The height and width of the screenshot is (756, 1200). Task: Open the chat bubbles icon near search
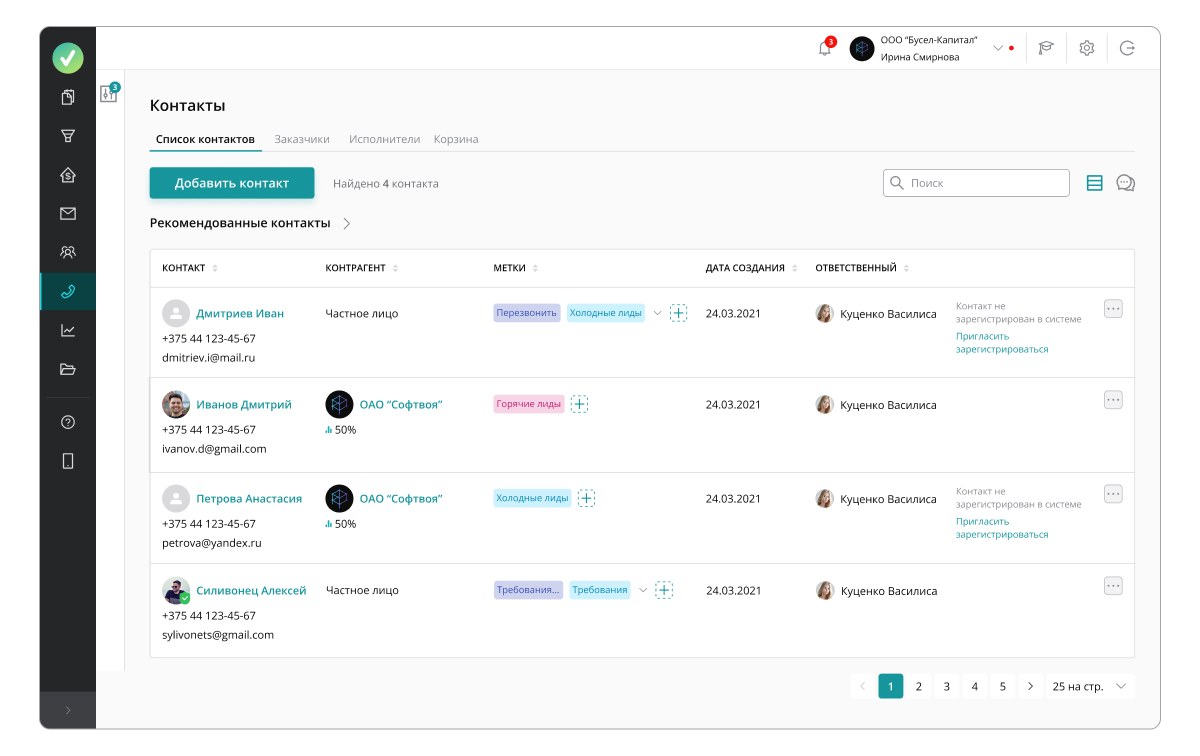[x=1125, y=183]
